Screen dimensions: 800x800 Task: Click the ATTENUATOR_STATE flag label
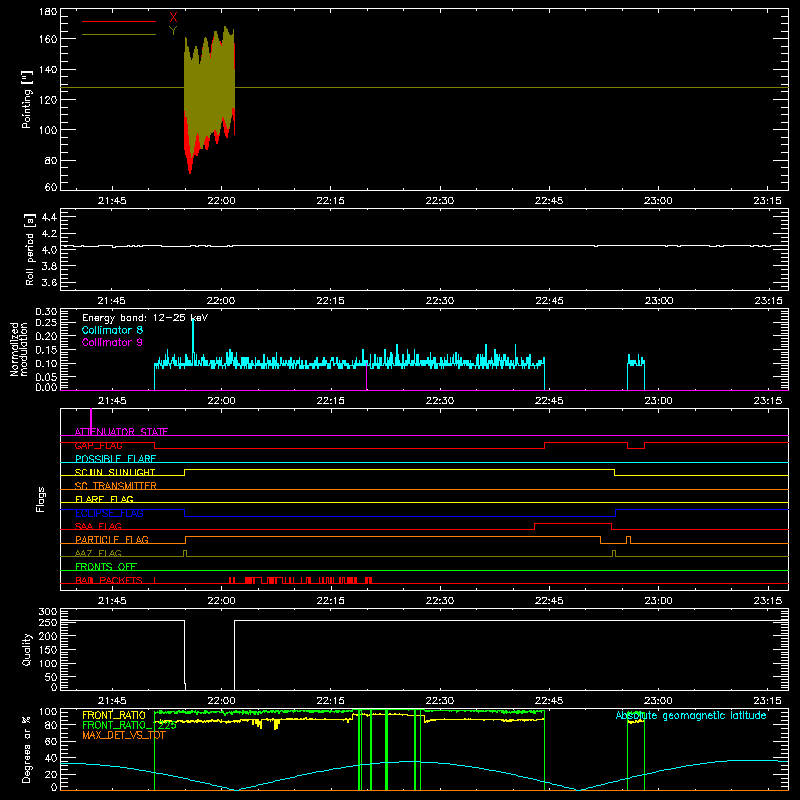tap(121, 432)
